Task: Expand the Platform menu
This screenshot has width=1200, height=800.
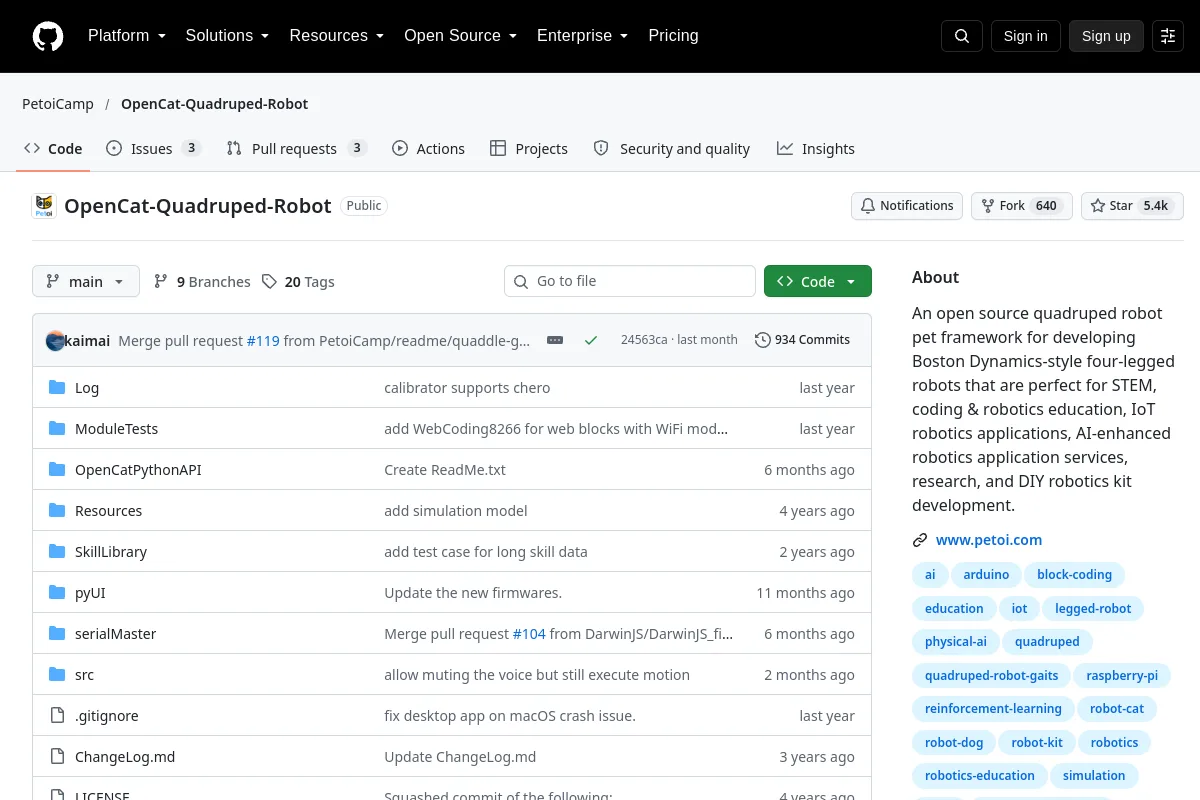Action: 126,36
